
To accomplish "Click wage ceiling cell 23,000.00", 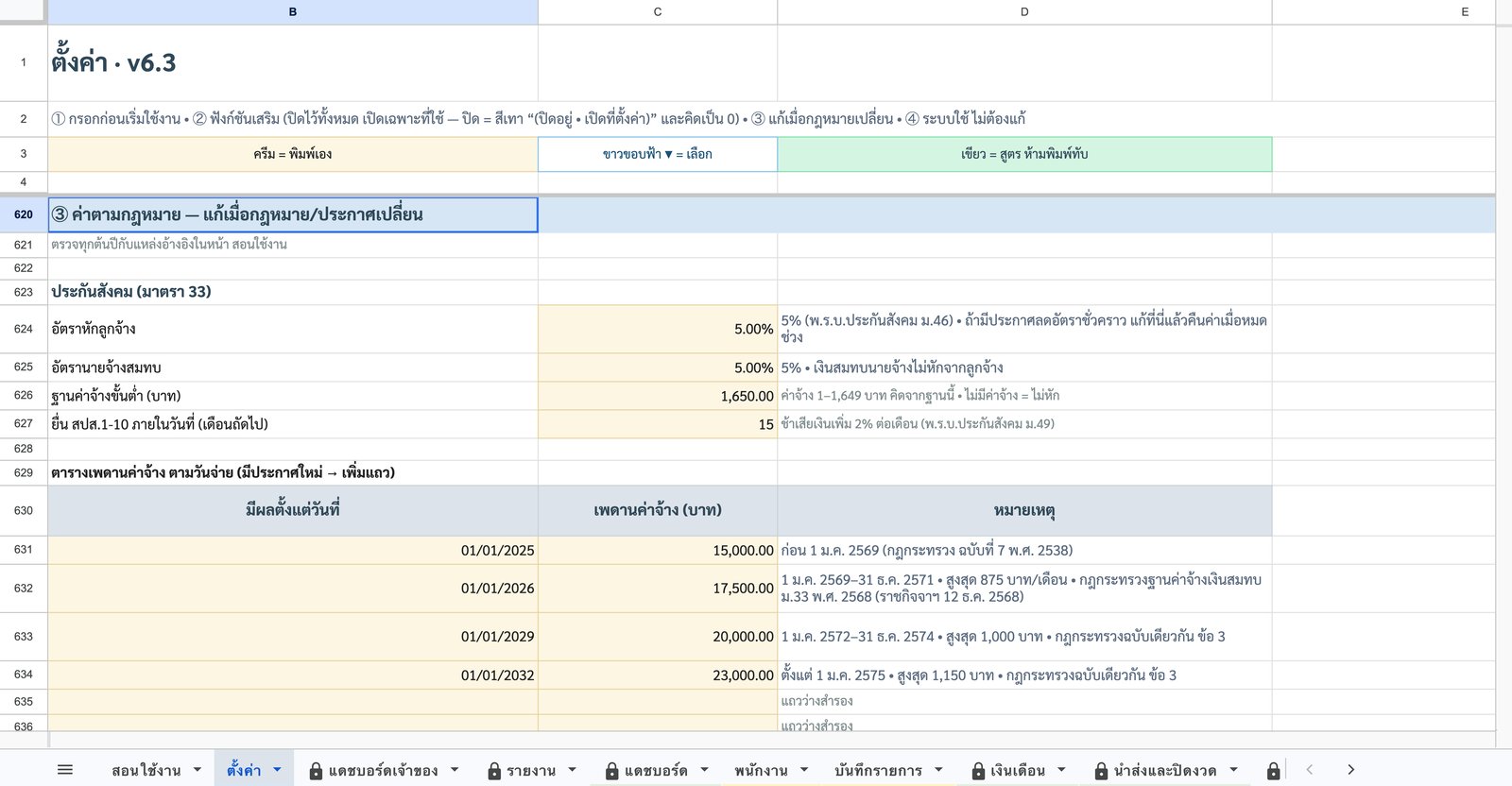I will click(658, 675).
